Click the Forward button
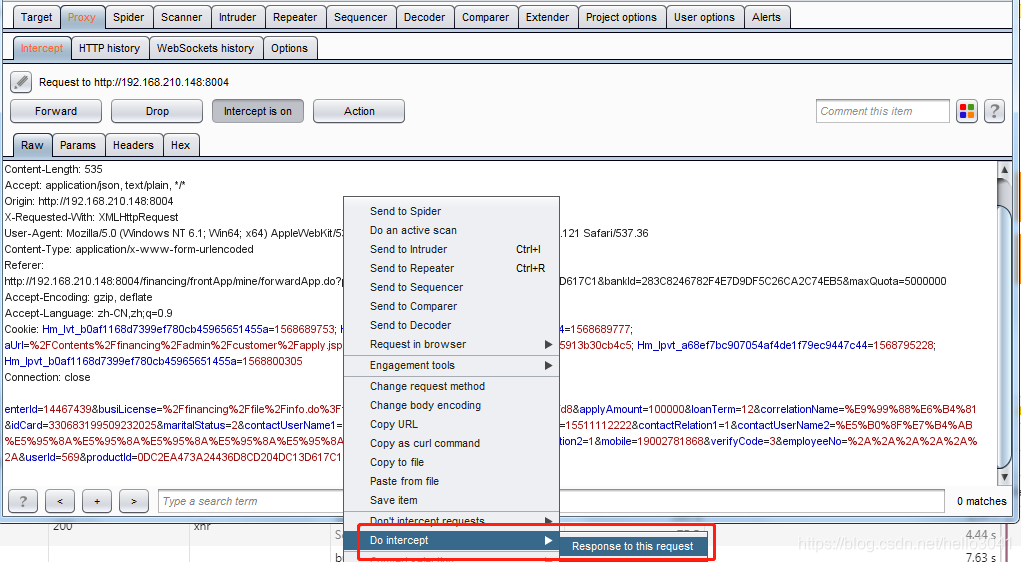This screenshot has height=562, width=1021. pyautogui.click(x=56, y=111)
